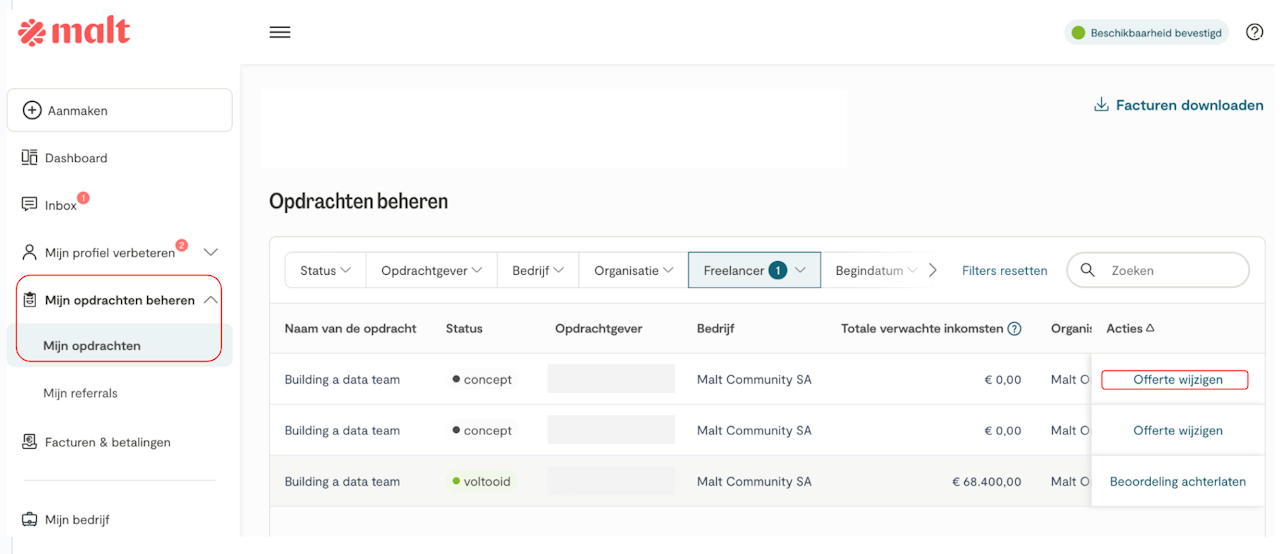Image resolution: width=1280 pixels, height=554 pixels.
Task: Click the help question mark icon
Action: tap(1254, 32)
